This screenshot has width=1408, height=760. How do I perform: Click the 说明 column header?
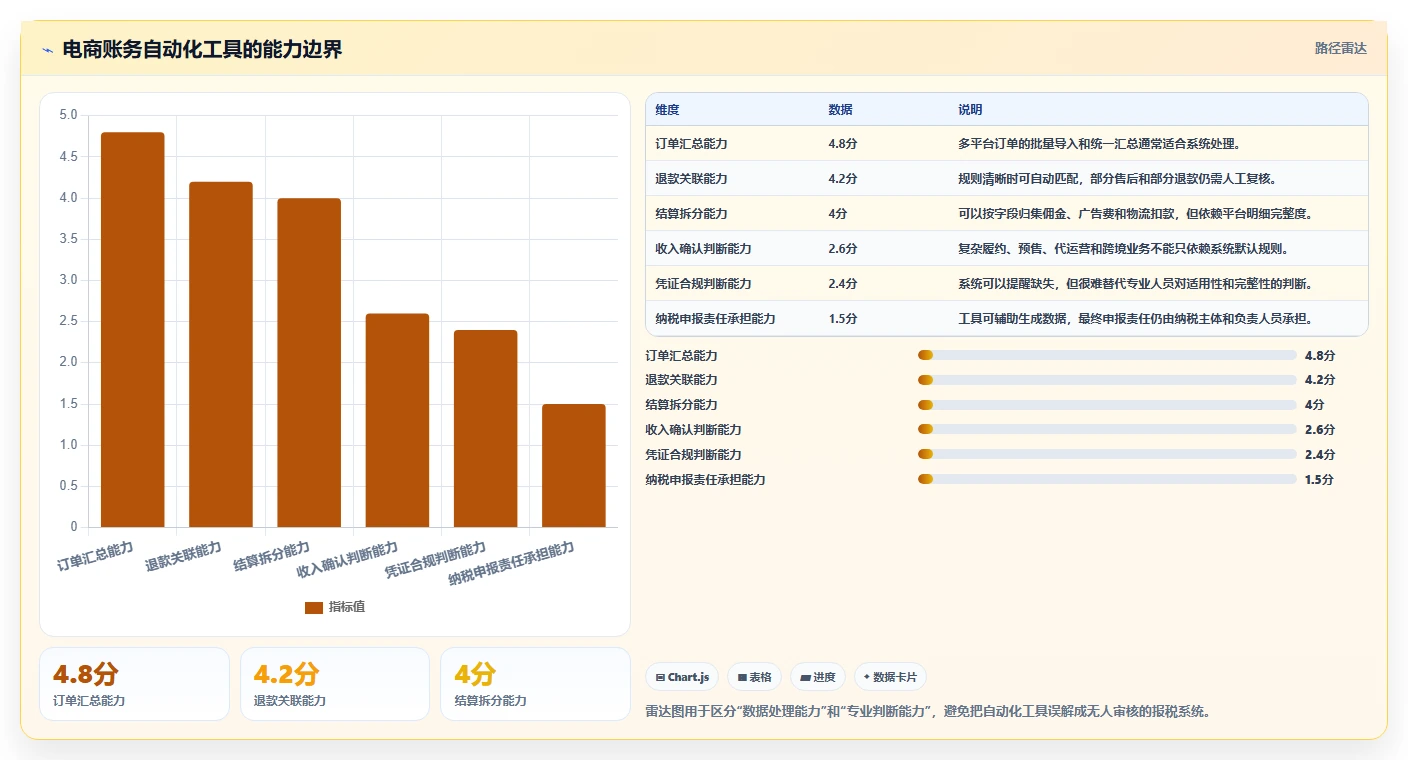point(971,109)
